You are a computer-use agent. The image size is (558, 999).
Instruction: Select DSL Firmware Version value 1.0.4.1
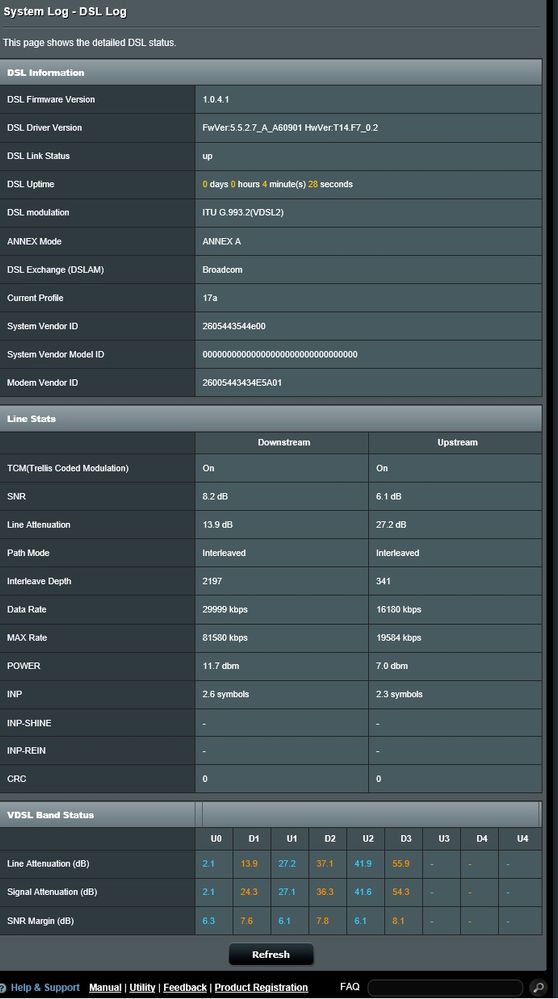tap(215, 99)
